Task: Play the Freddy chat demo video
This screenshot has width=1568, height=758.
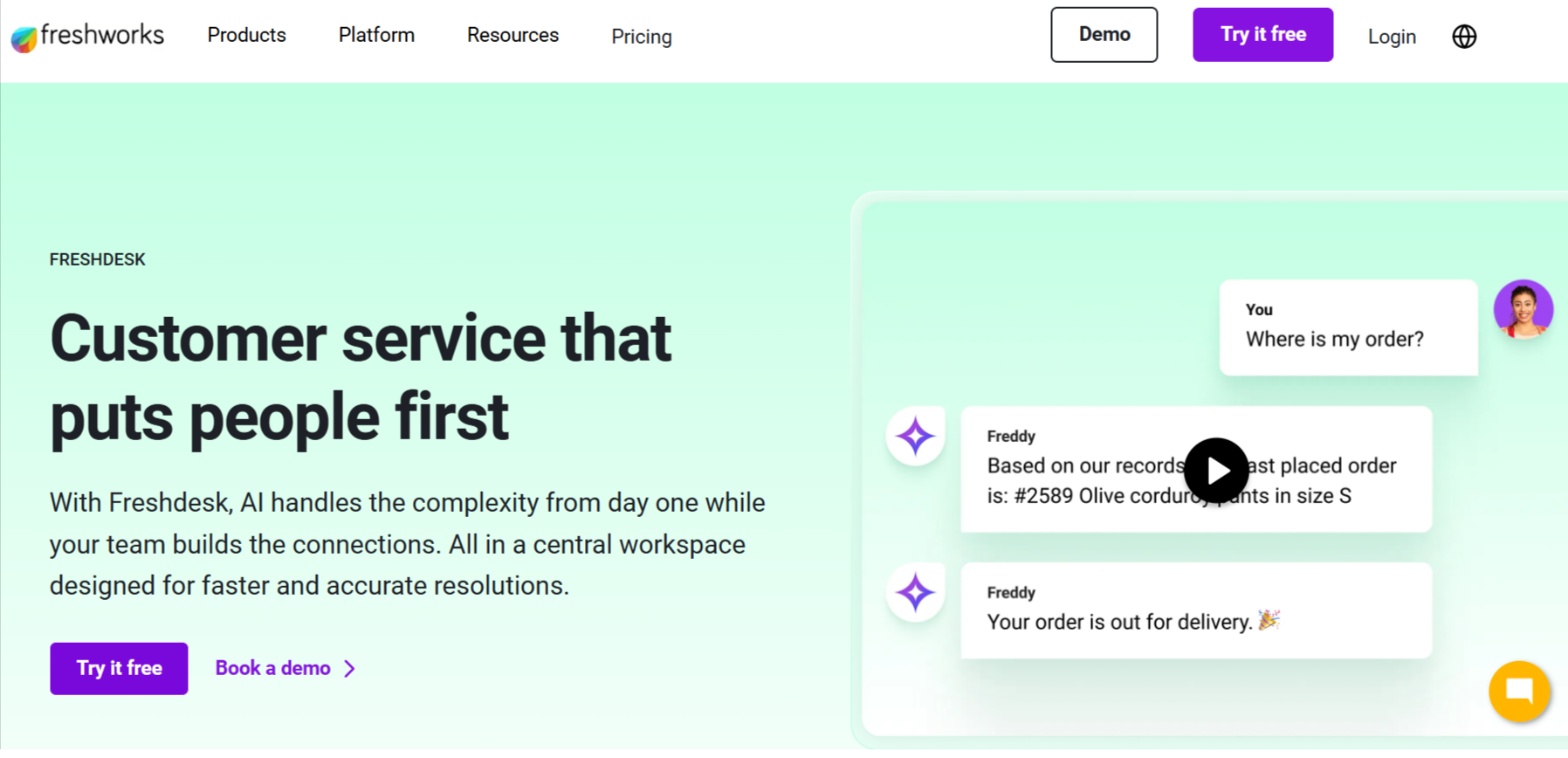Action: pyautogui.click(x=1216, y=471)
